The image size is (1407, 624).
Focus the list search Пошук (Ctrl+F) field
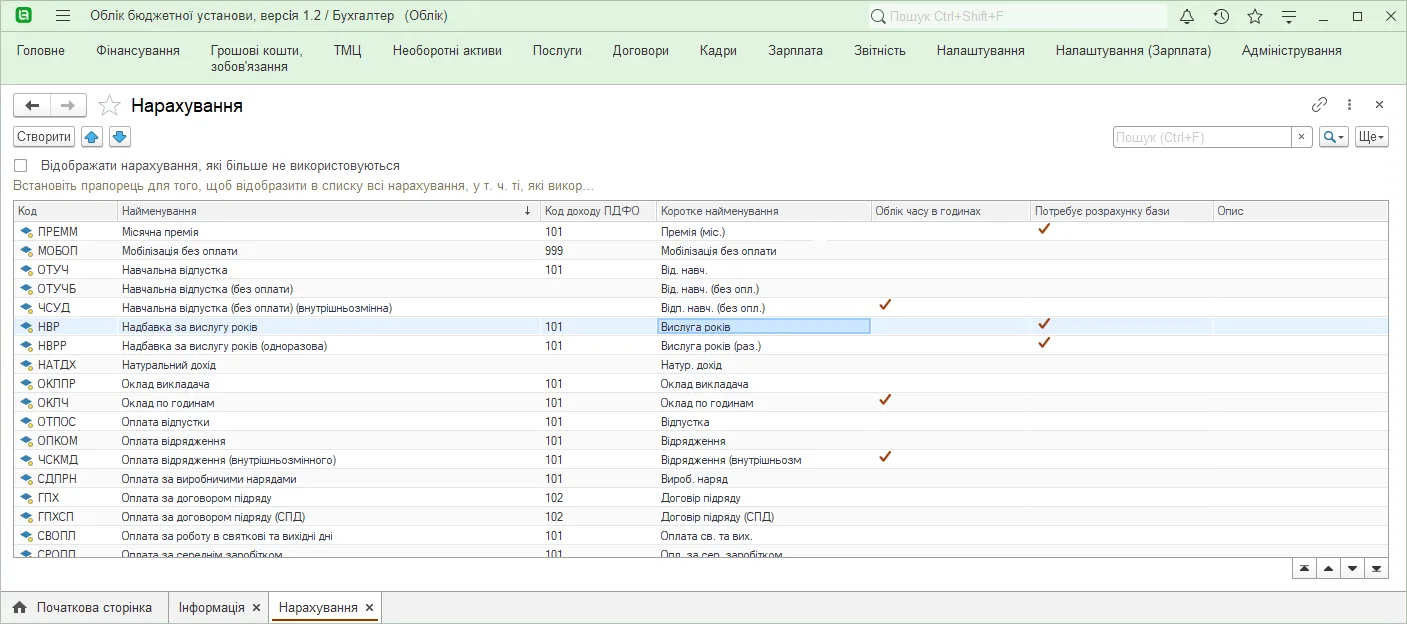(x=1202, y=137)
